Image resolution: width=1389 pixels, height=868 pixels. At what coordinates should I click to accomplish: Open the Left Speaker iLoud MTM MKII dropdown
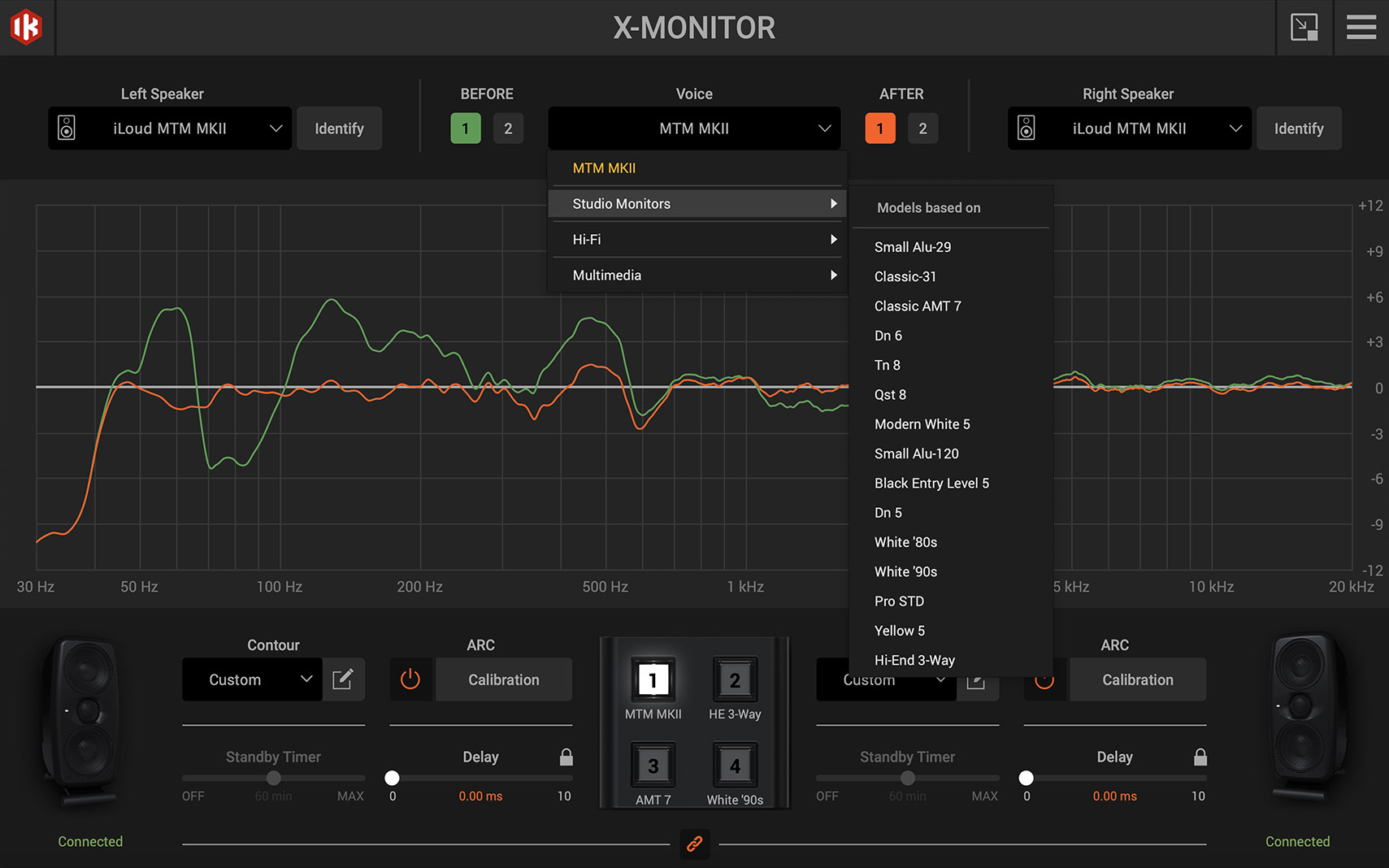pyautogui.click(x=170, y=128)
